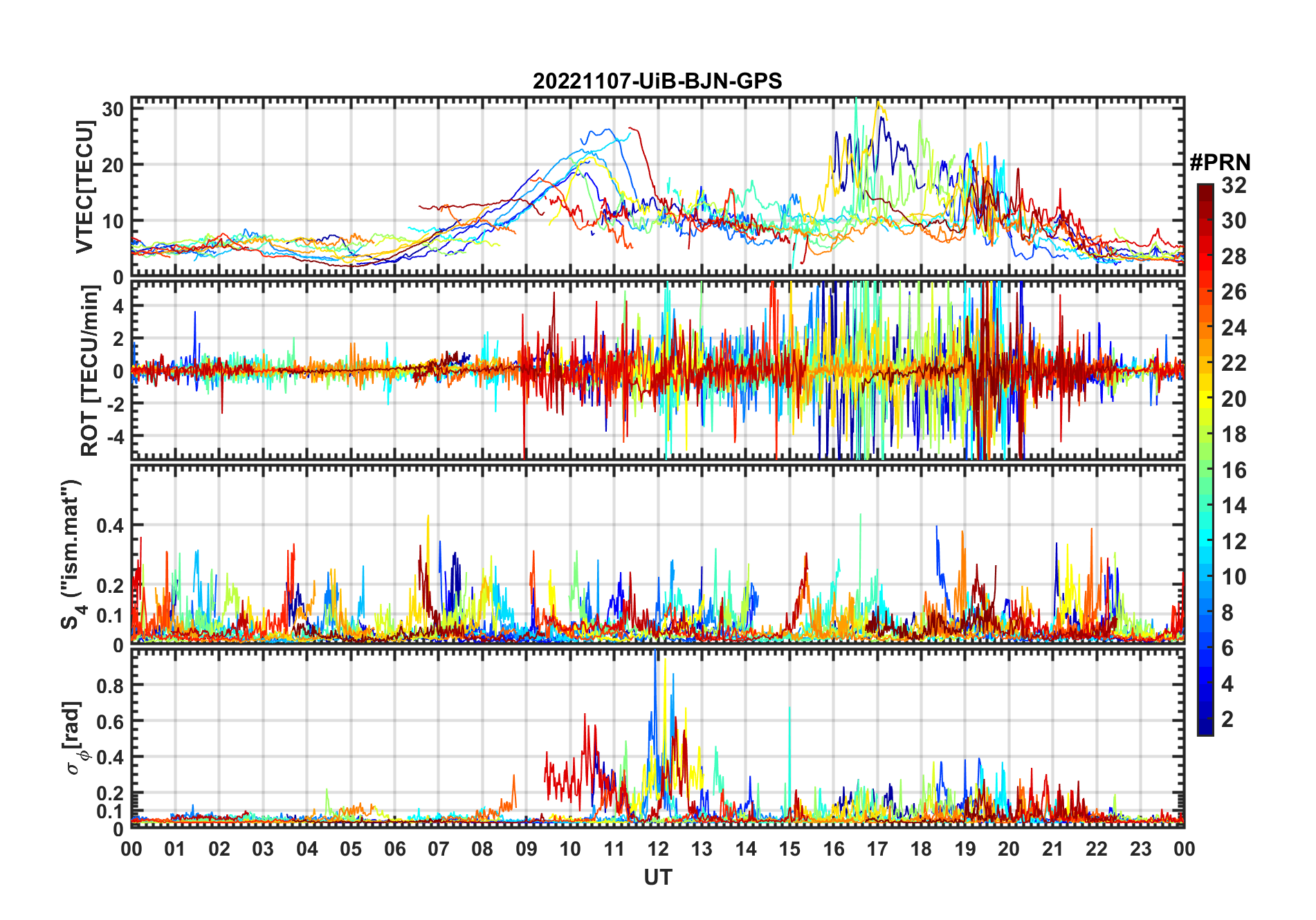Click colorbar tick label 8
This screenshot has width=1316, height=920.
(x=1227, y=613)
